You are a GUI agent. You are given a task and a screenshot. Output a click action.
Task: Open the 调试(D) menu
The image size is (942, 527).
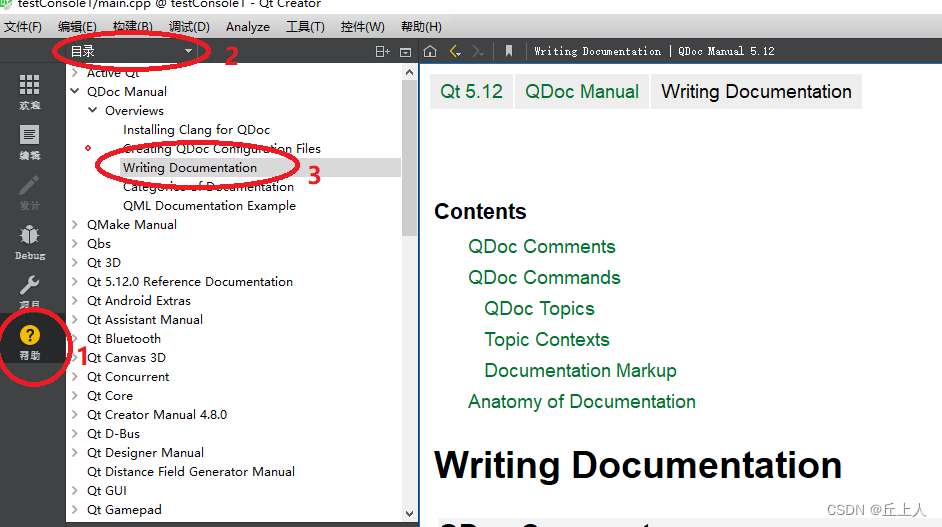[x=189, y=26]
